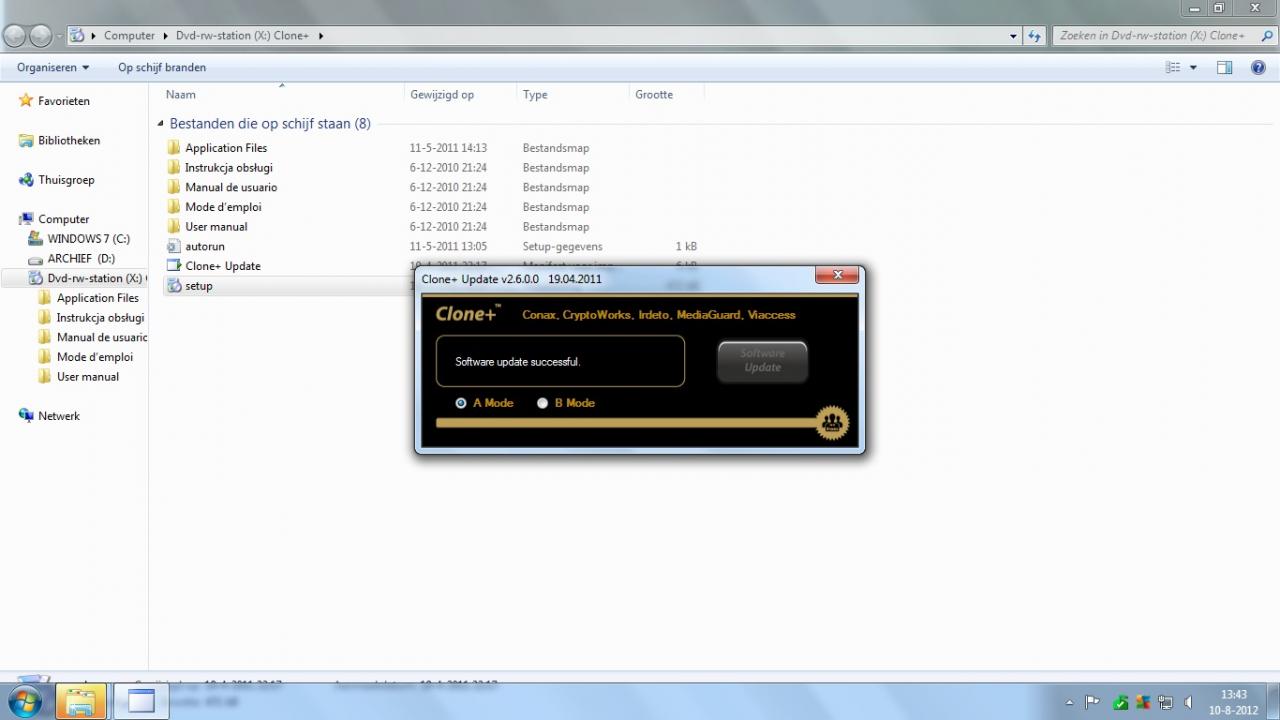Select the A Mode radio button
The height and width of the screenshot is (720, 1280).
tap(461, 403)
